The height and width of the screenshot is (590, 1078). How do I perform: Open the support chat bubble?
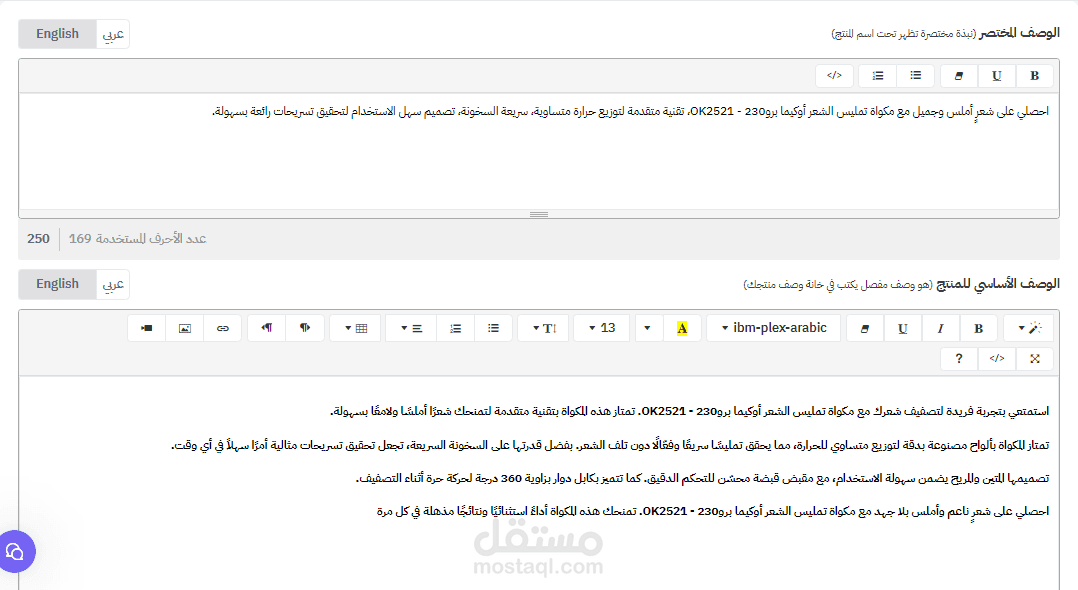coord(14,551)
